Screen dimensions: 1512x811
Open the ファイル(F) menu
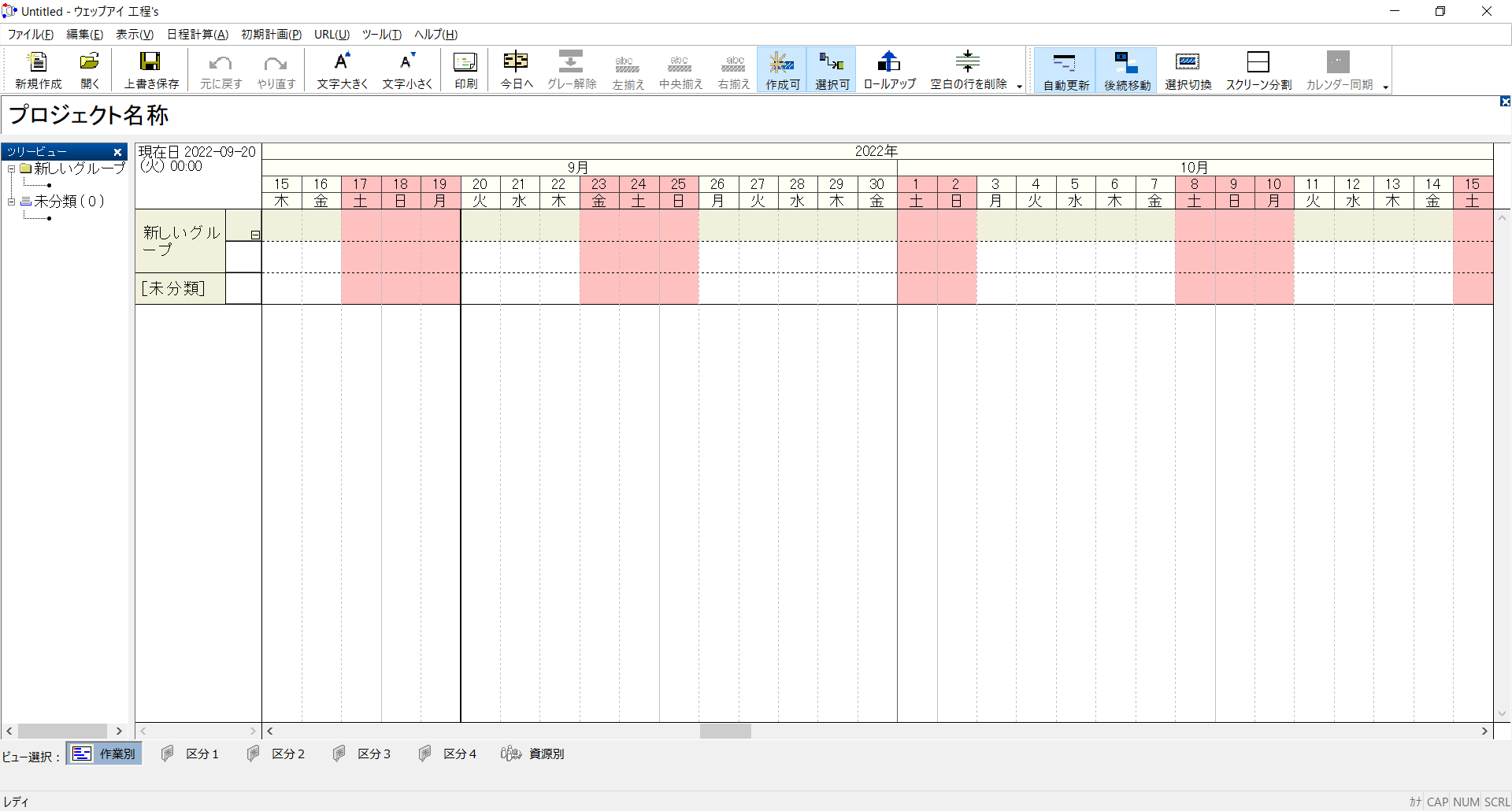tap(31, 35)
